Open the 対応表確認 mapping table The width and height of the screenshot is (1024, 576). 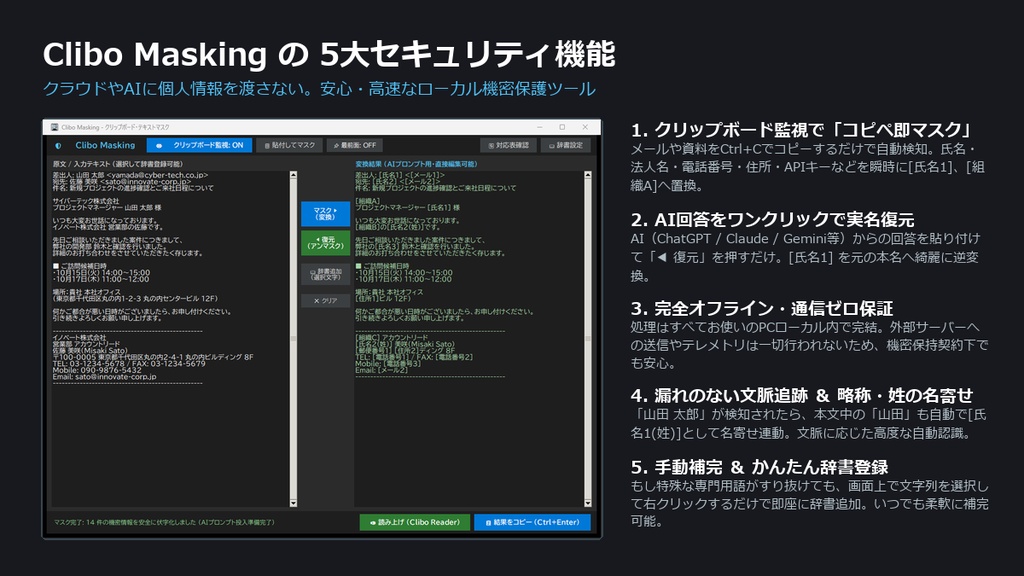[x=508, y=145]
